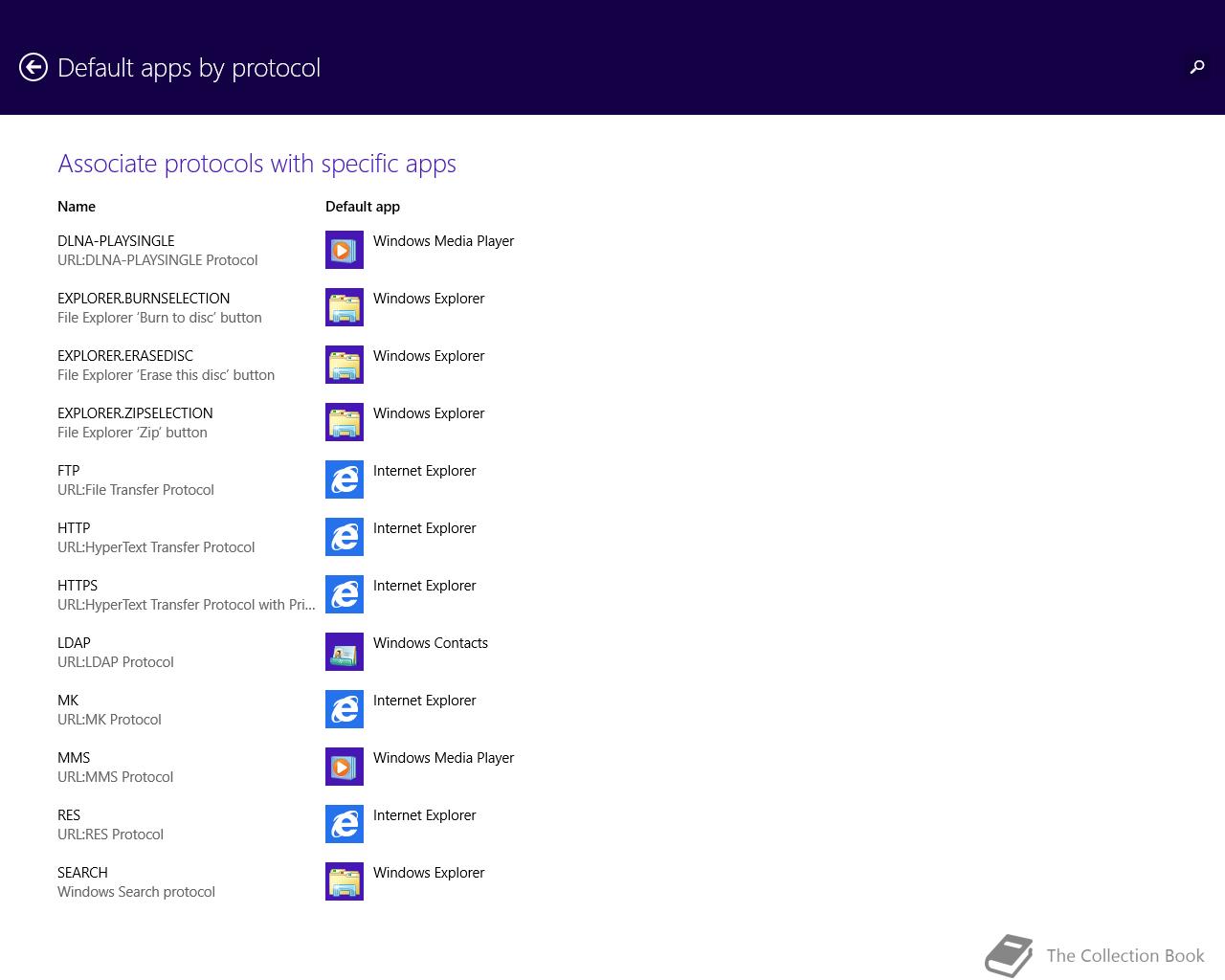
Task: Click the 'Name' column header
Action: [x=77, y=207]
